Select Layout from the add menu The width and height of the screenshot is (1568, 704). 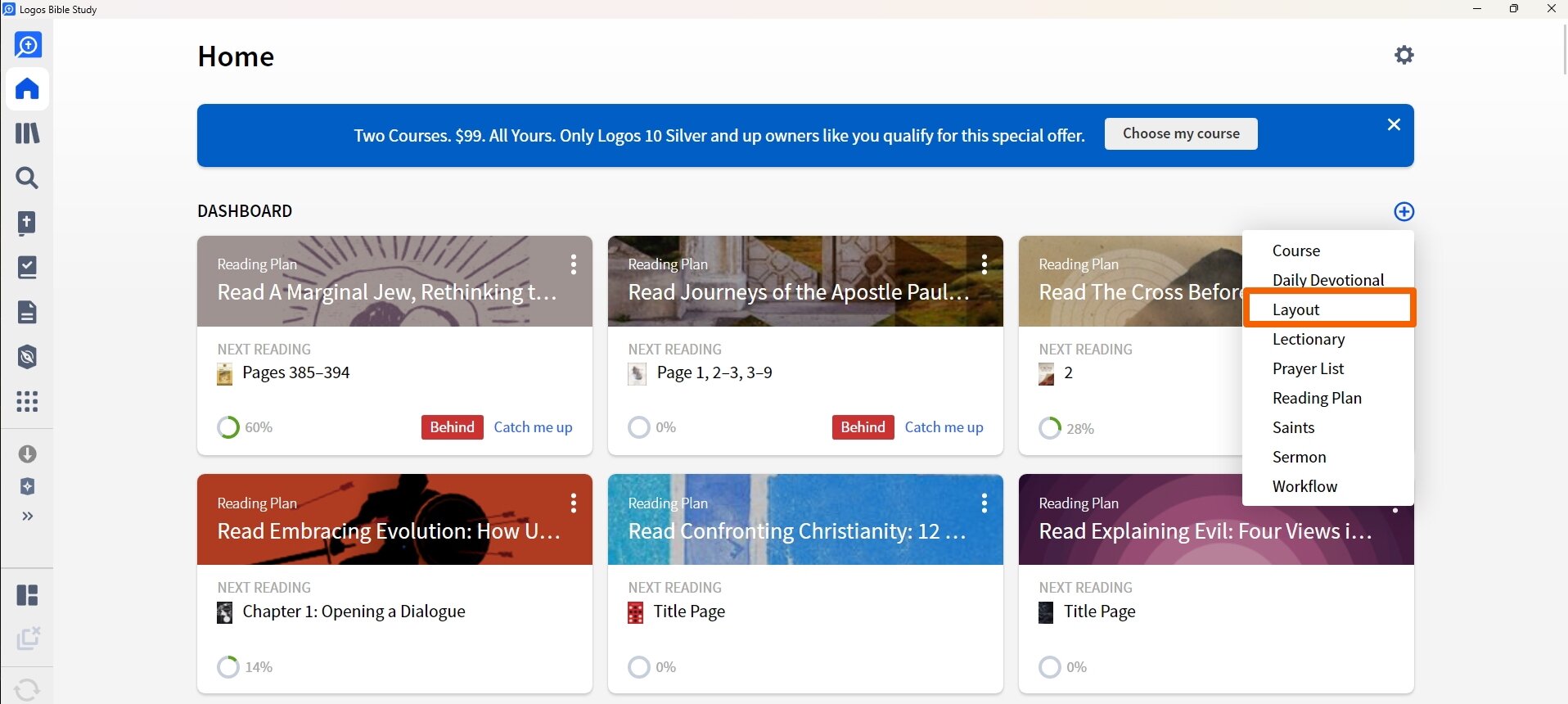click(x=1328, y=309)
